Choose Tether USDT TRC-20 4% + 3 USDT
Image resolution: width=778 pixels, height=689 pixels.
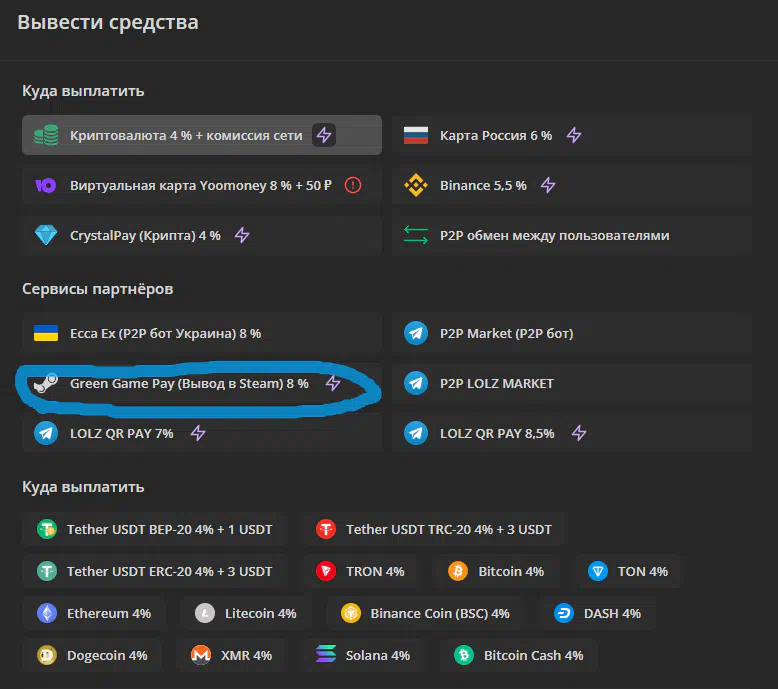point(433,529)
